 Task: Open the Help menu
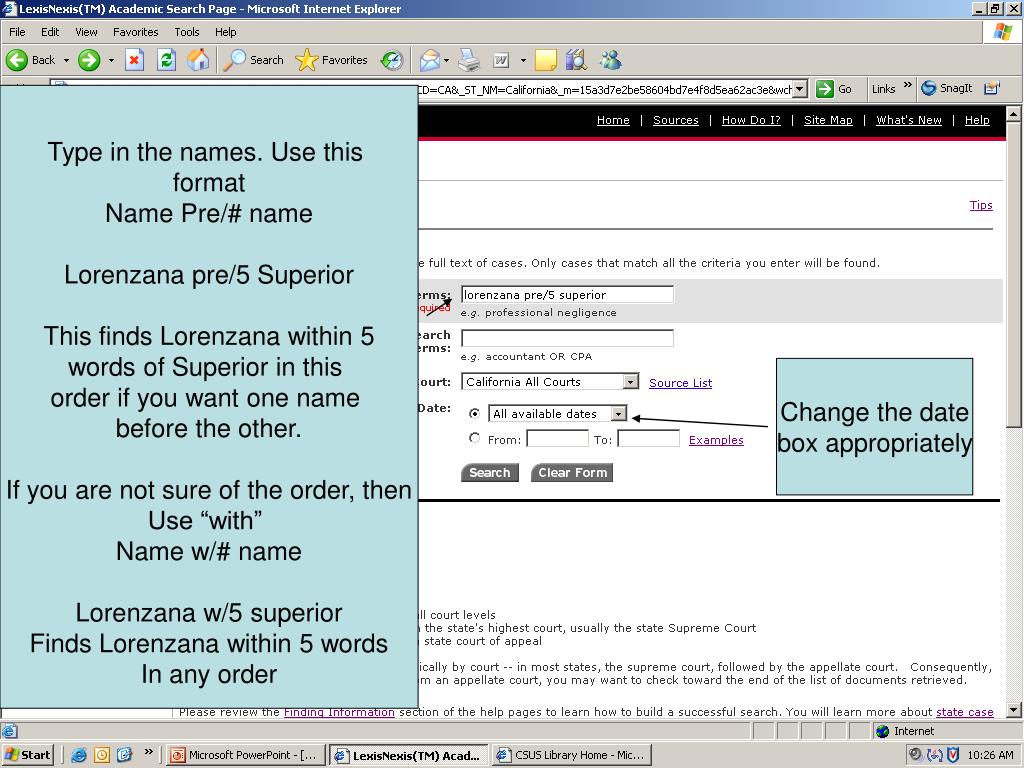tap(225, 32)
